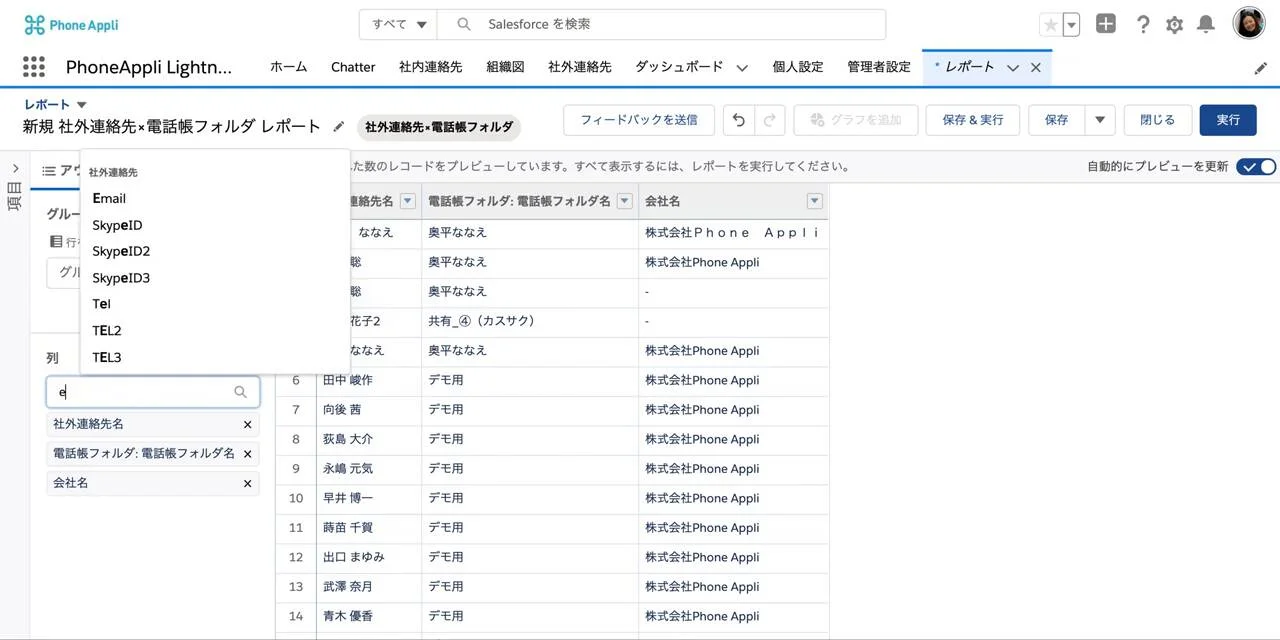
Task: Select Email from the field suggestions
Action: pos(215,199)
